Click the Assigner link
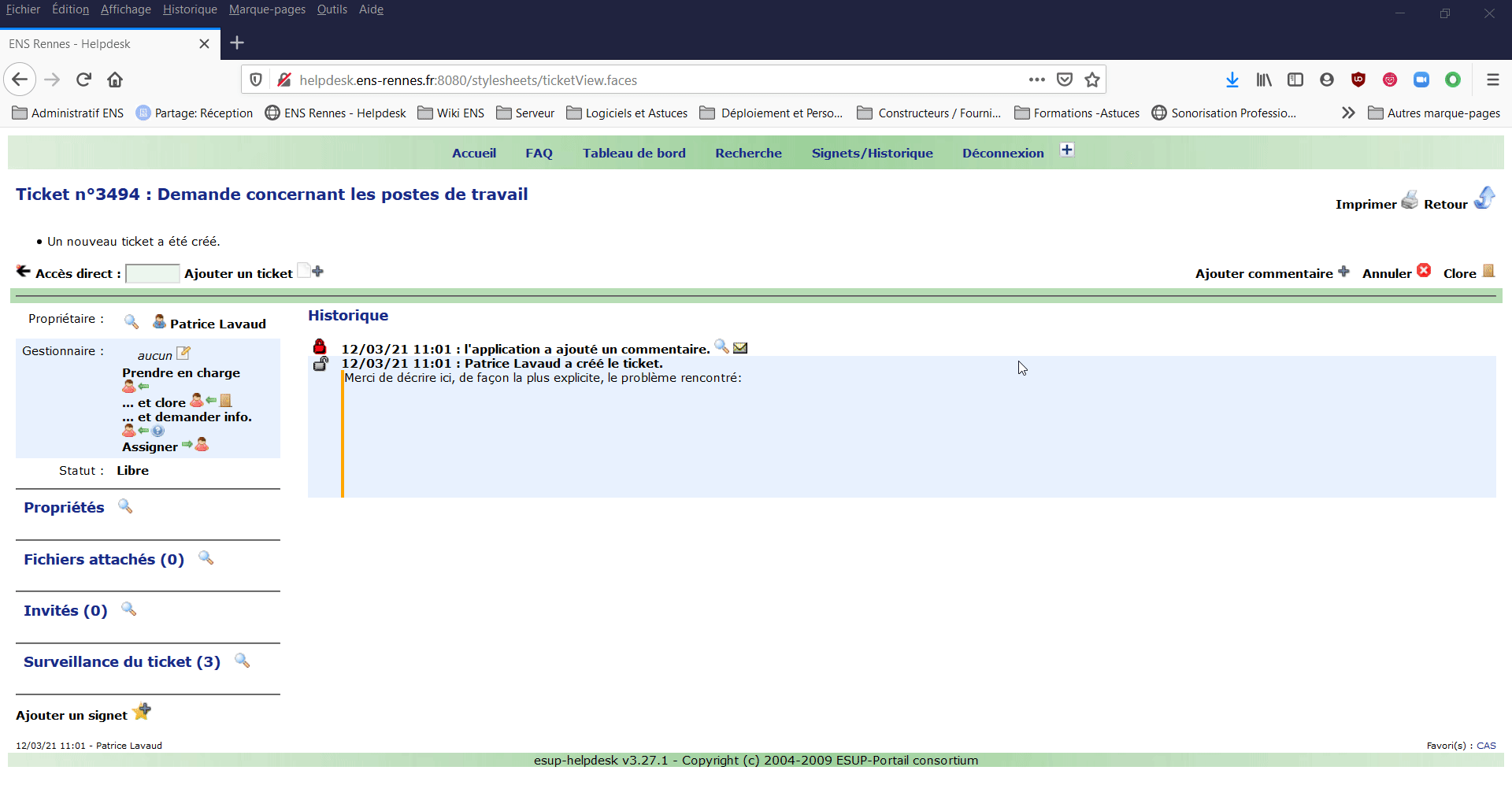 click(x=150, y=447)
